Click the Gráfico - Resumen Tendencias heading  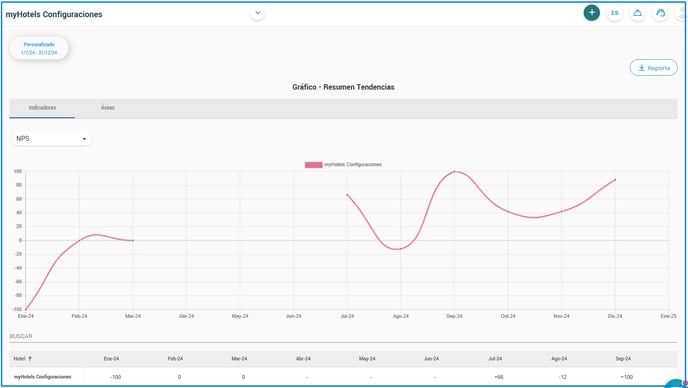click(x=343, y=87)
